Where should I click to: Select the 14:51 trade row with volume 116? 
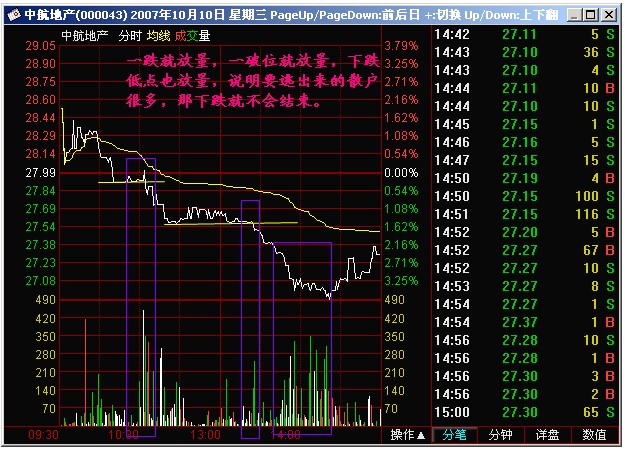point(527,214)
